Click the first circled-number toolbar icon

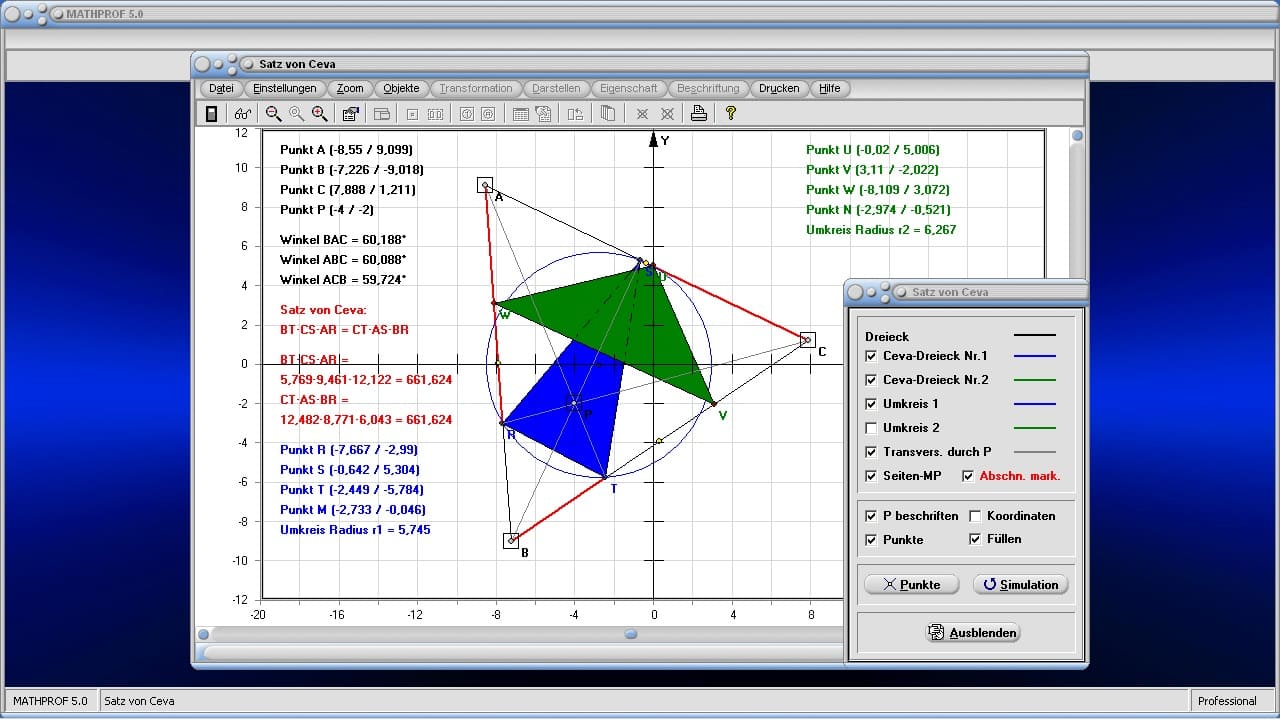466,114
